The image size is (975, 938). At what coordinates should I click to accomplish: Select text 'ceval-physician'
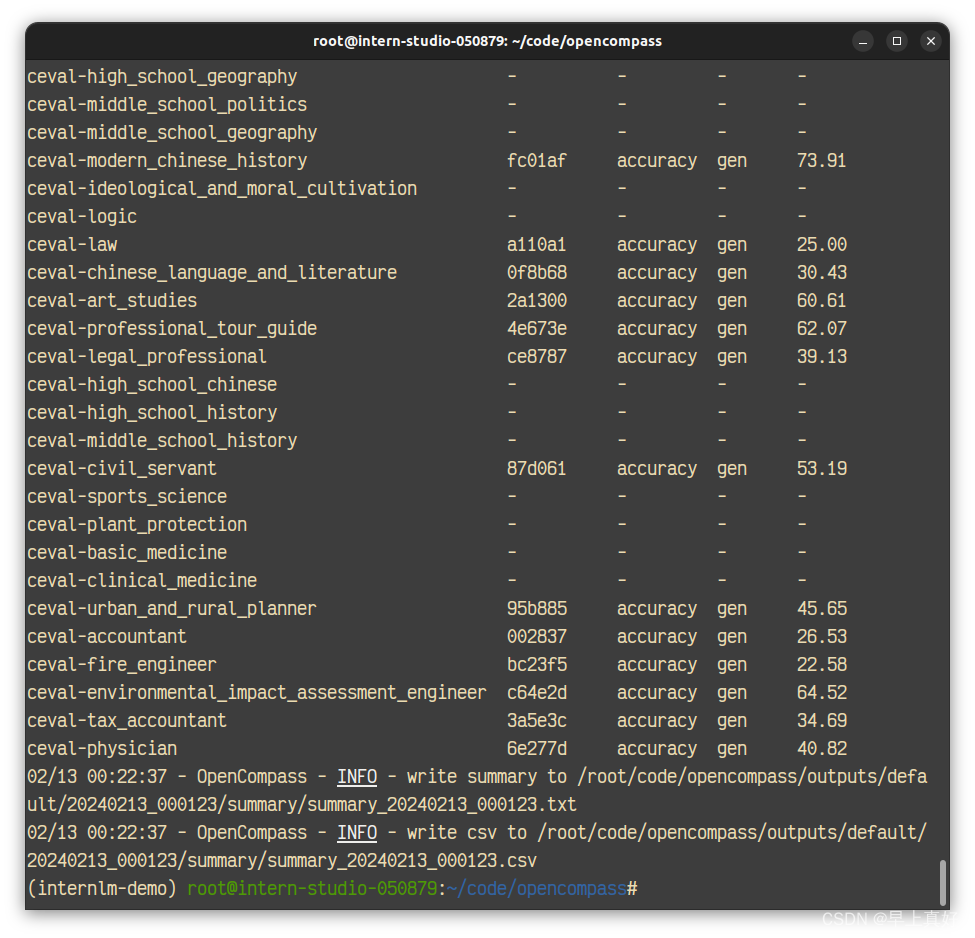[x=102, y=748]
